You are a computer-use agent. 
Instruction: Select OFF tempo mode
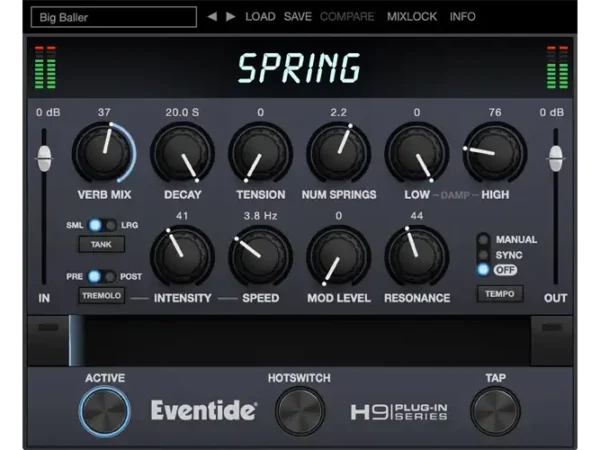484,270
